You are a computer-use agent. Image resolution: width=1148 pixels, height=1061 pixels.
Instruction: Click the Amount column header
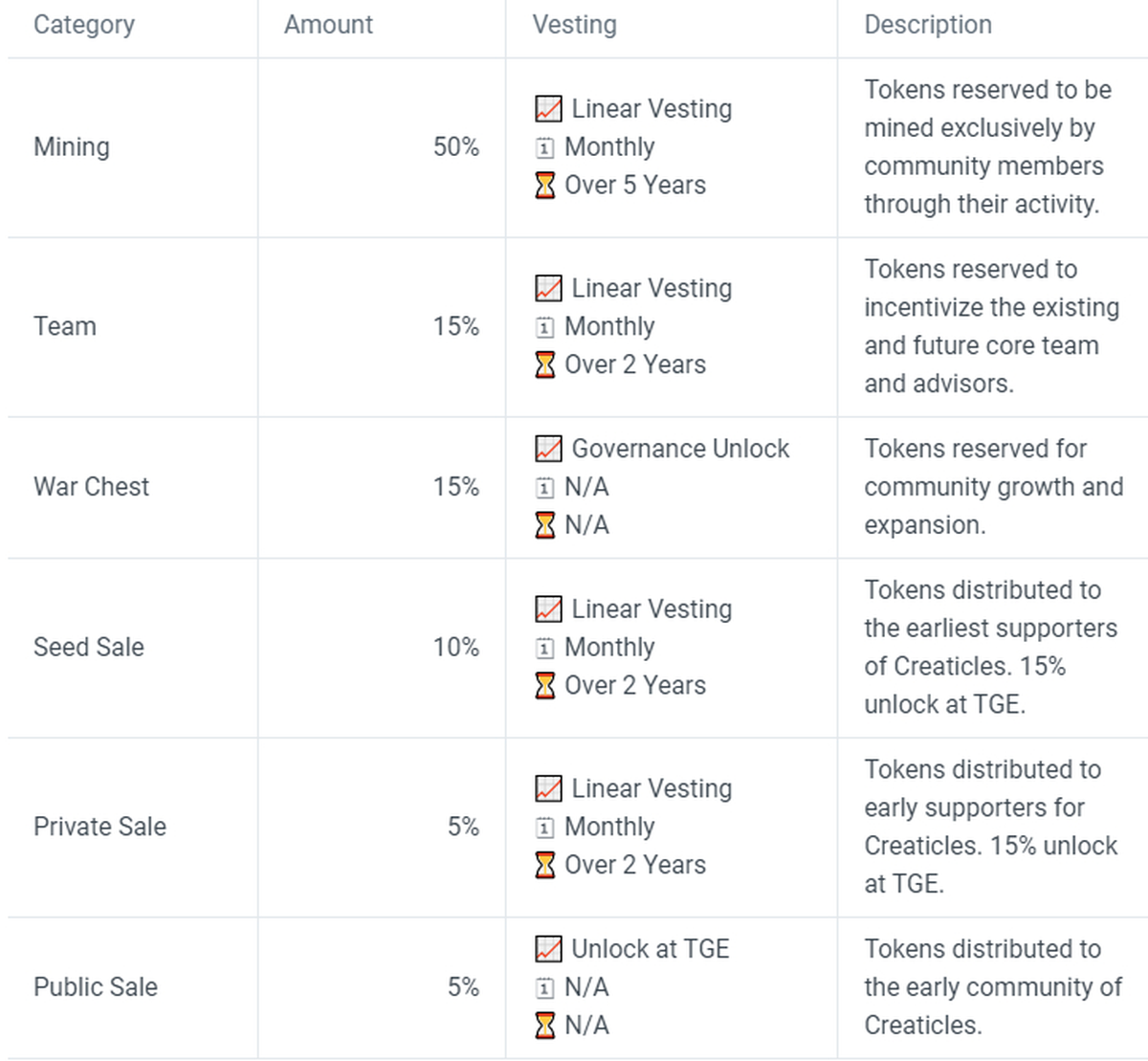coord(328,25)
